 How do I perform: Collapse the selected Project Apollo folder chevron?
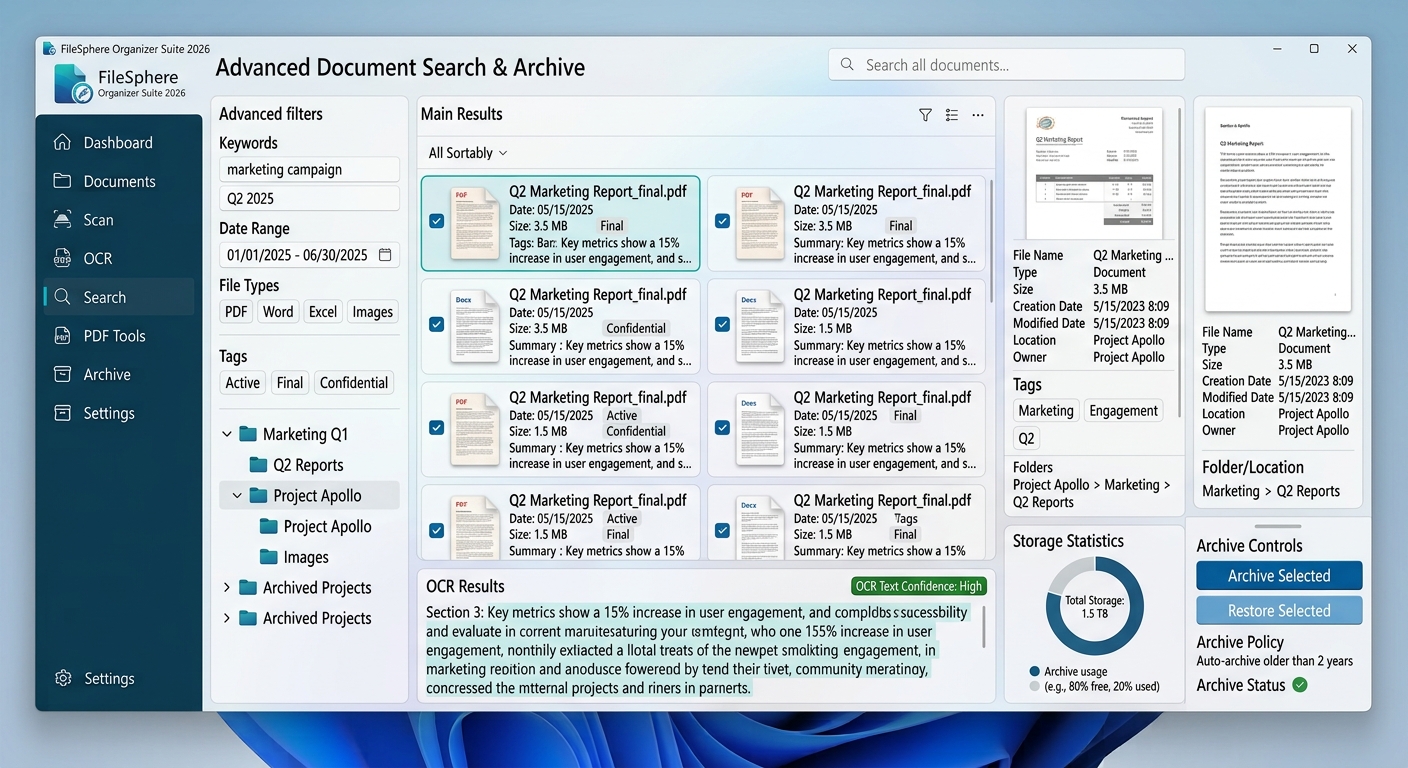point(237,496)
